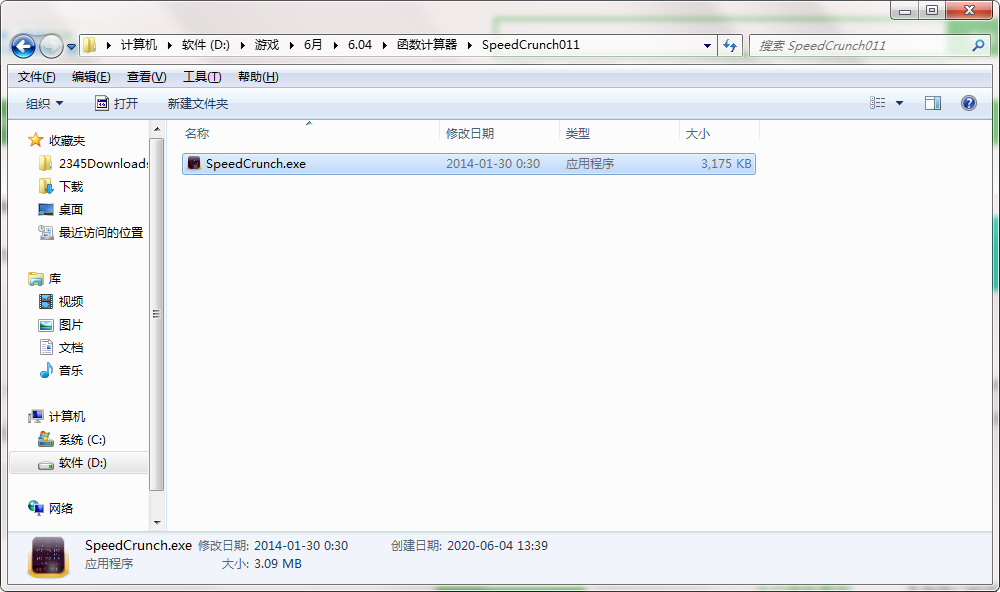Click the help question mark button
Image resolution: width=1000 pixels, height=592 pixels.
click(967, 102)
